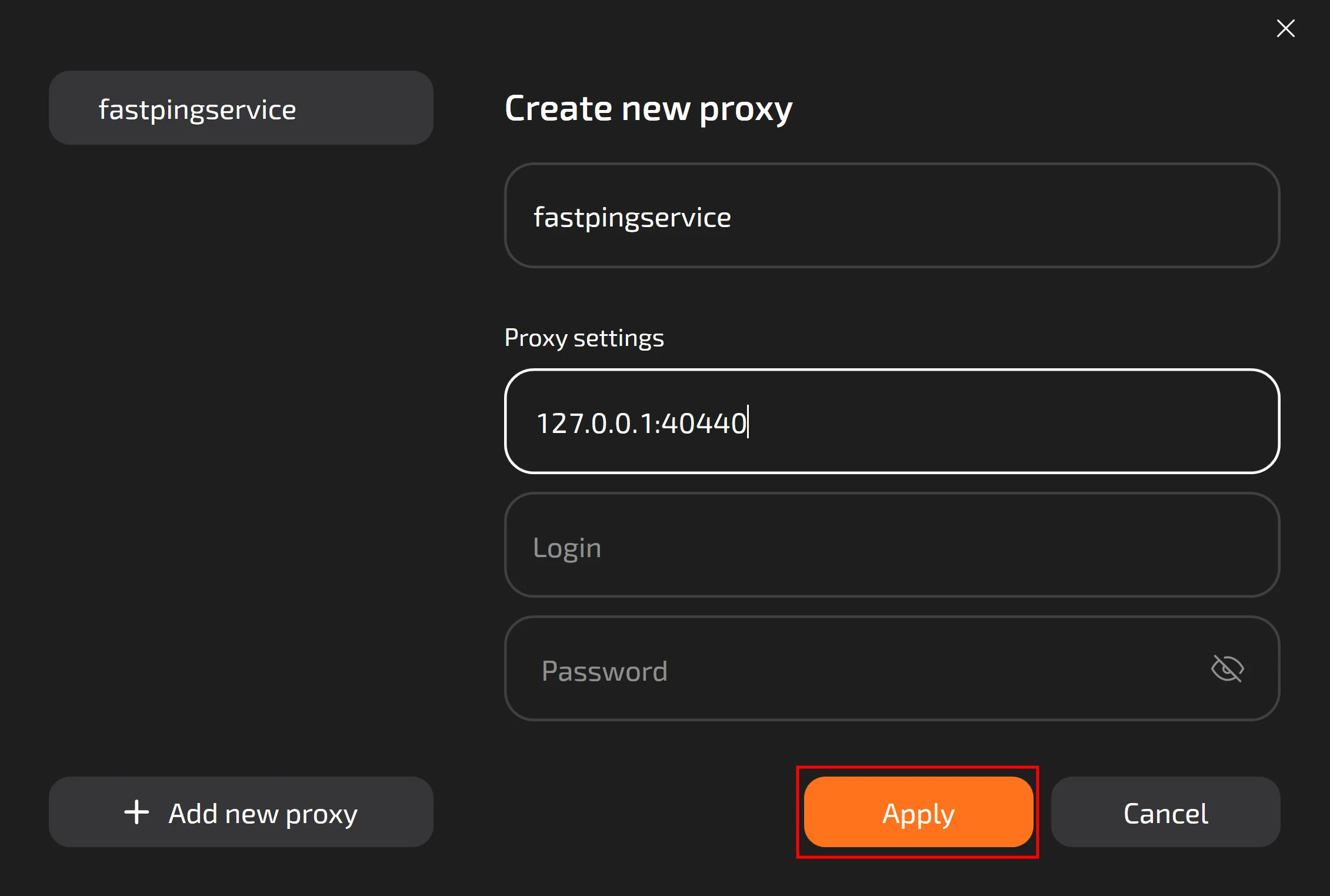The image size is (1330, 896).
Task: Close the proxy dialog with X icon
Action: tap(1285, 28)
